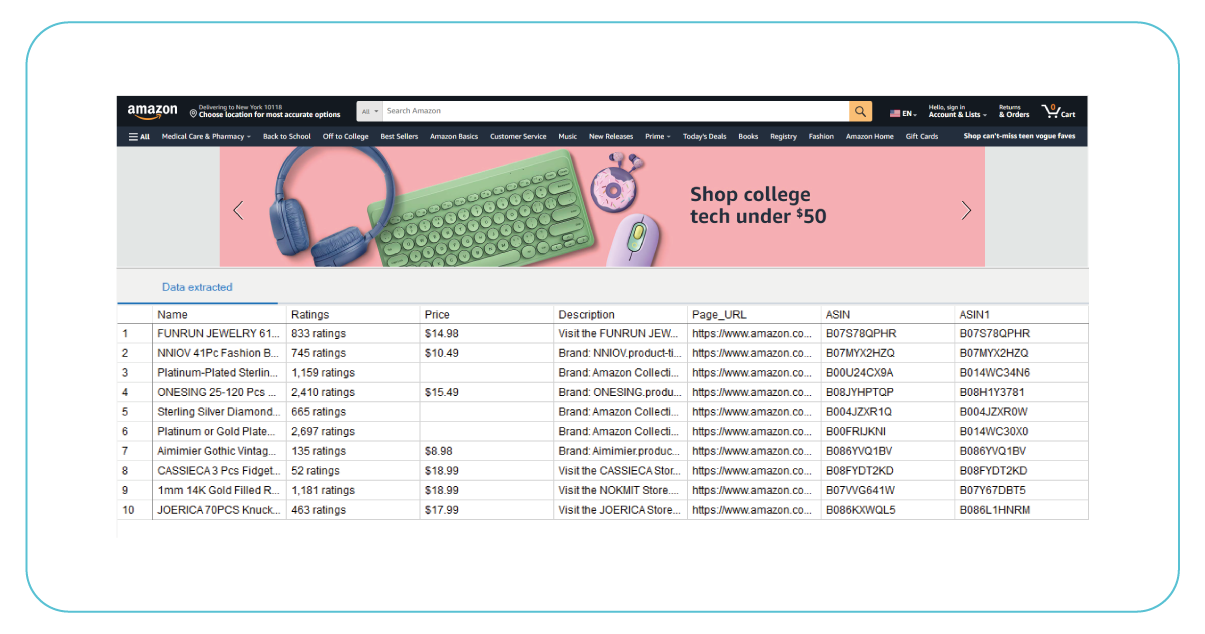Viewport: 1205px width, 634px height.
Task: Click the $14.98 price cell
Action: click(487, 333)
